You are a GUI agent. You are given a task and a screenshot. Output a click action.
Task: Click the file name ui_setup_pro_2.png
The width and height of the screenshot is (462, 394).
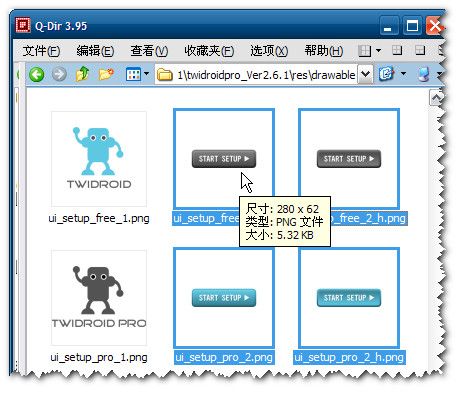[x=224, y=357]
